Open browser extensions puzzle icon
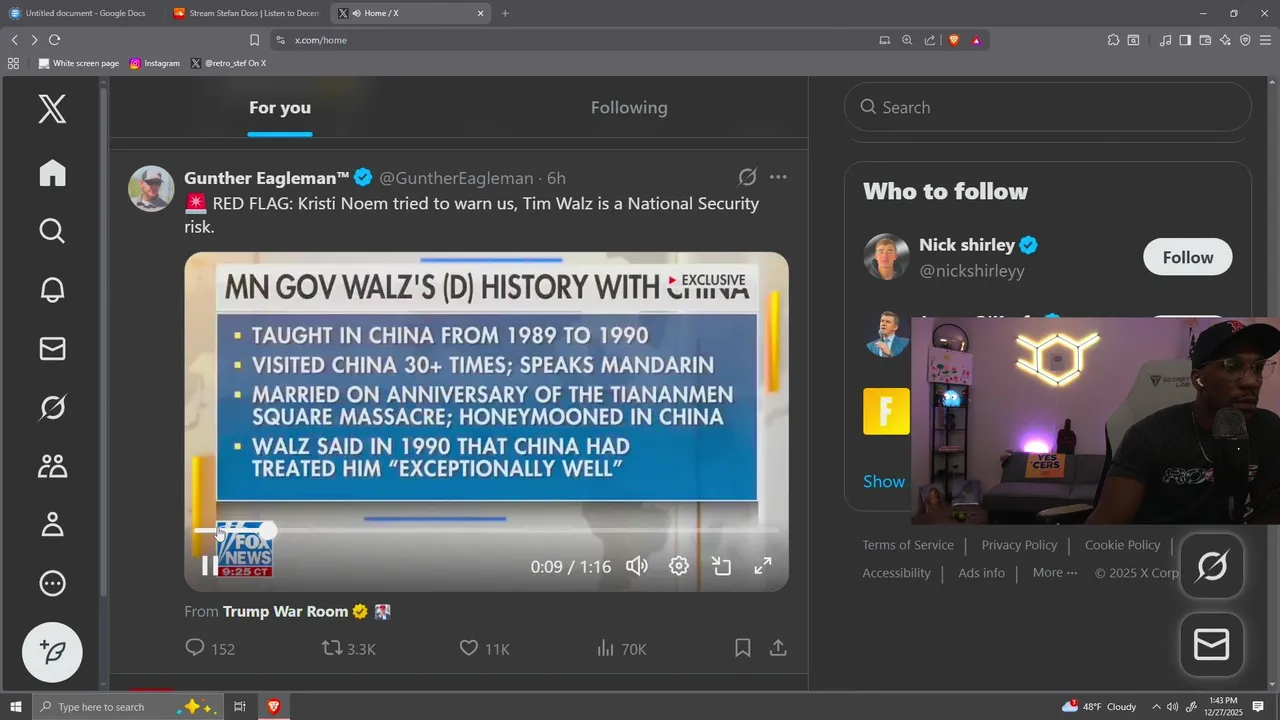Viewport: 1280px width, 720px height. [1113, 40]
